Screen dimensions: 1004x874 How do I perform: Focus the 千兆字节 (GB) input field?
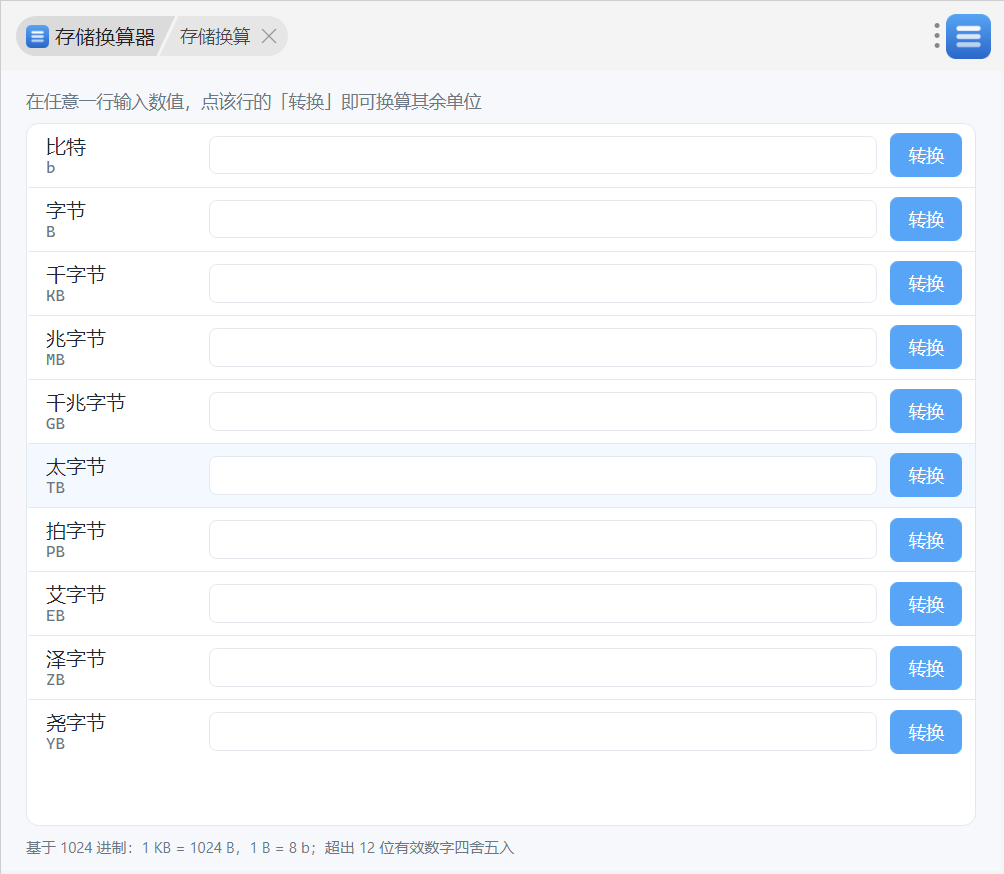[x=542, y=411]
